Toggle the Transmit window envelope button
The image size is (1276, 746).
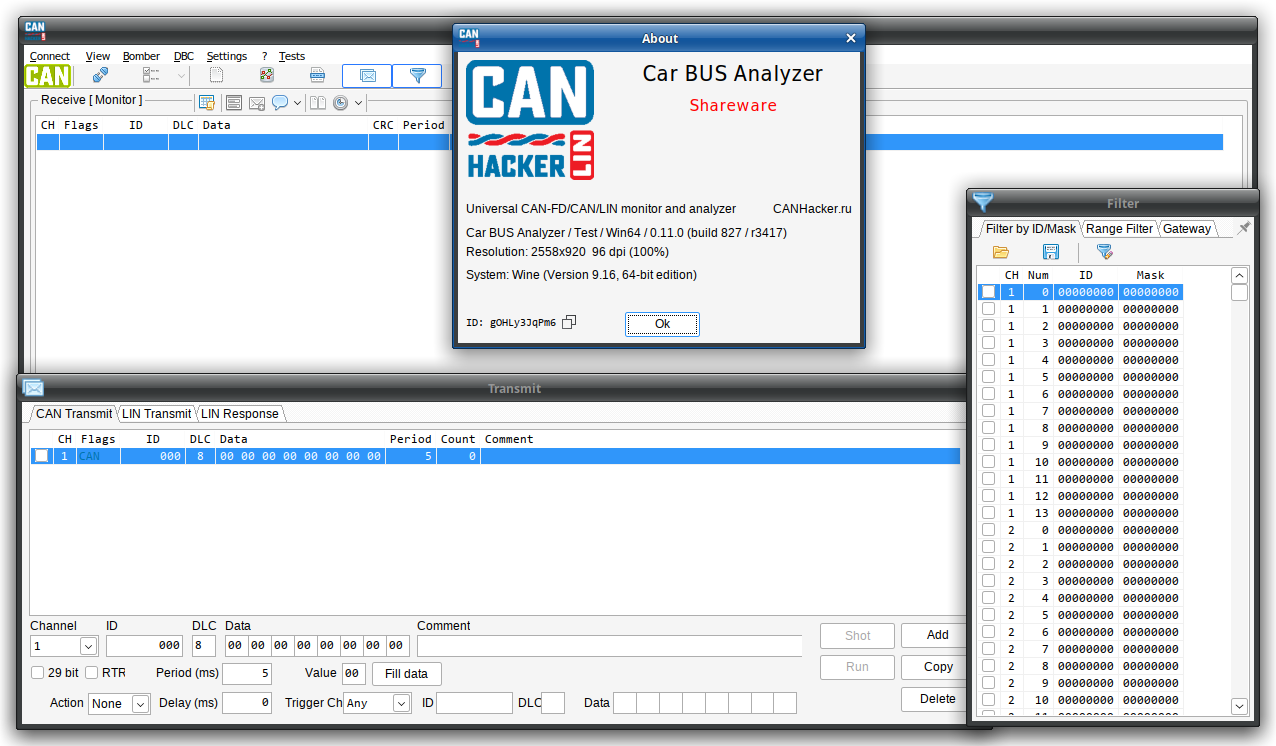[x=367, y=76]
